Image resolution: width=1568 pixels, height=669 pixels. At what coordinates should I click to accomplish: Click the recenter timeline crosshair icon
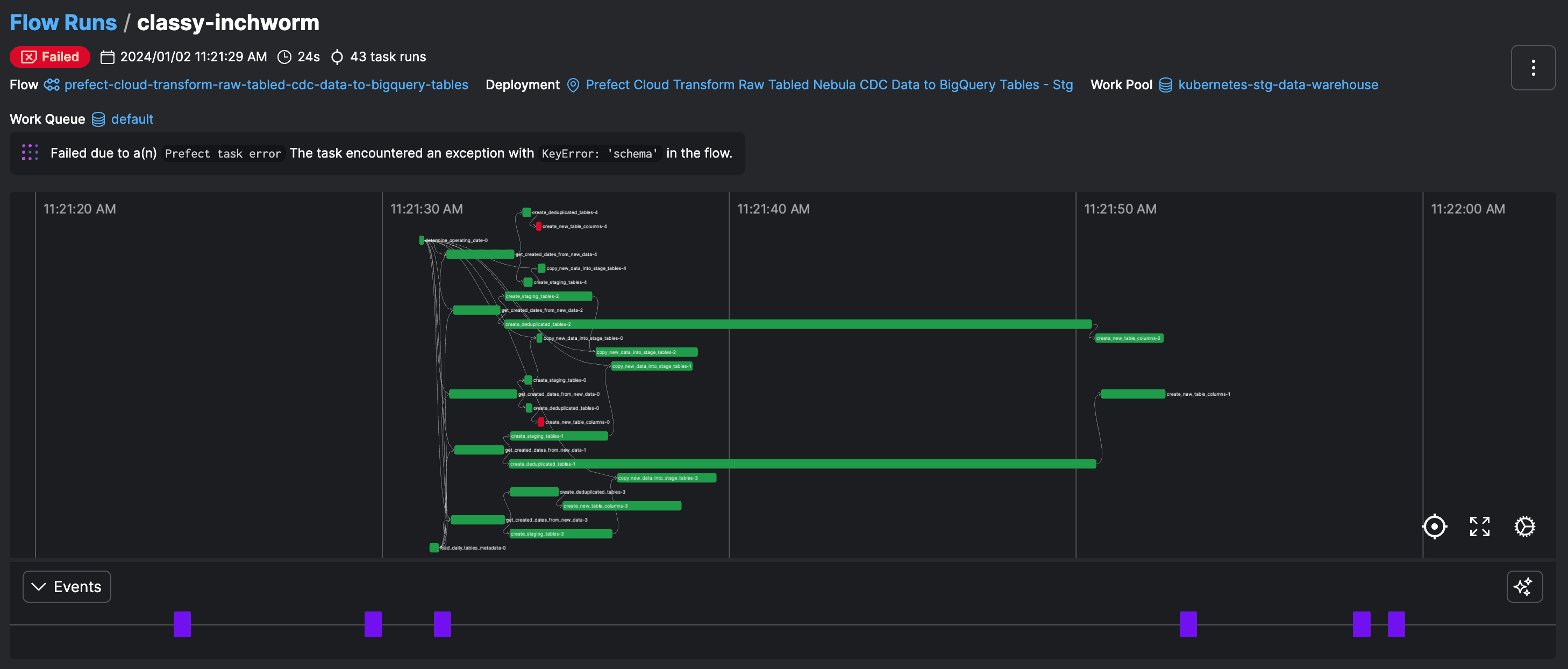pyautogui.click(x=1434, y=526)
